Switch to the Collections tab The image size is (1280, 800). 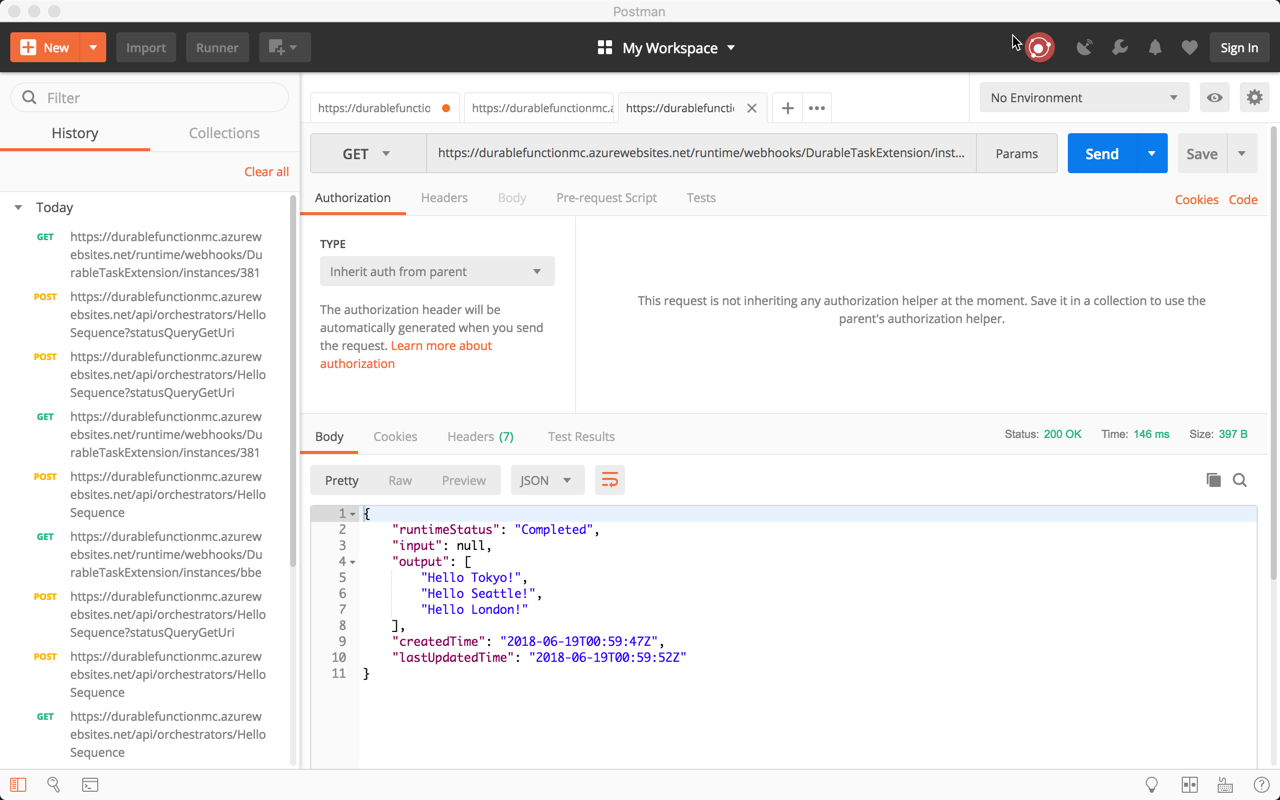coord(224,133)
